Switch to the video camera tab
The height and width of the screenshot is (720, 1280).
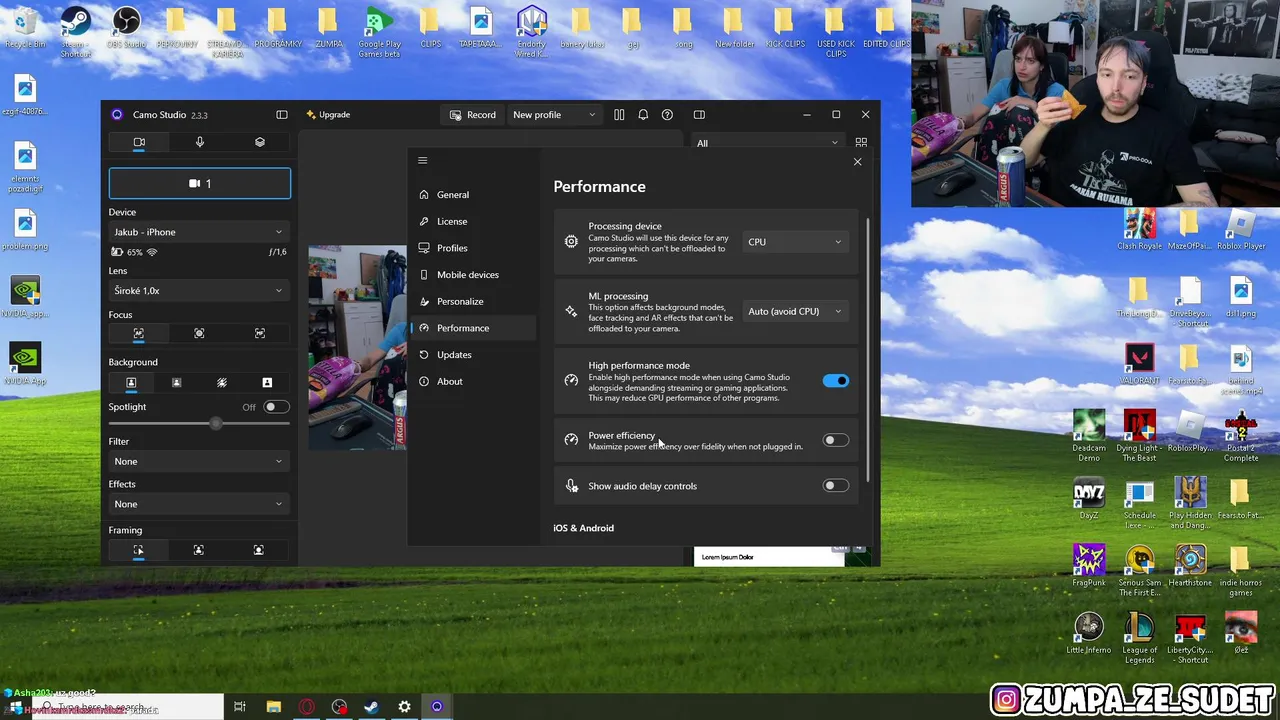pos(139,142)
